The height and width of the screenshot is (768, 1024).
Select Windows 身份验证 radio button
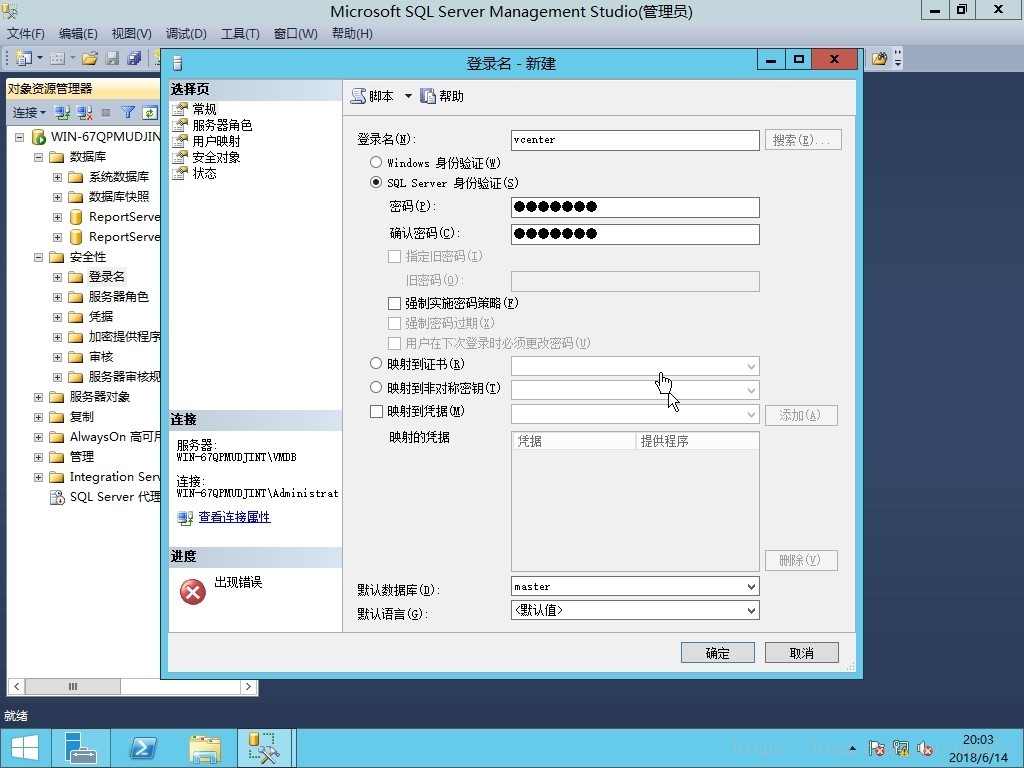click(x=376, y=162)
